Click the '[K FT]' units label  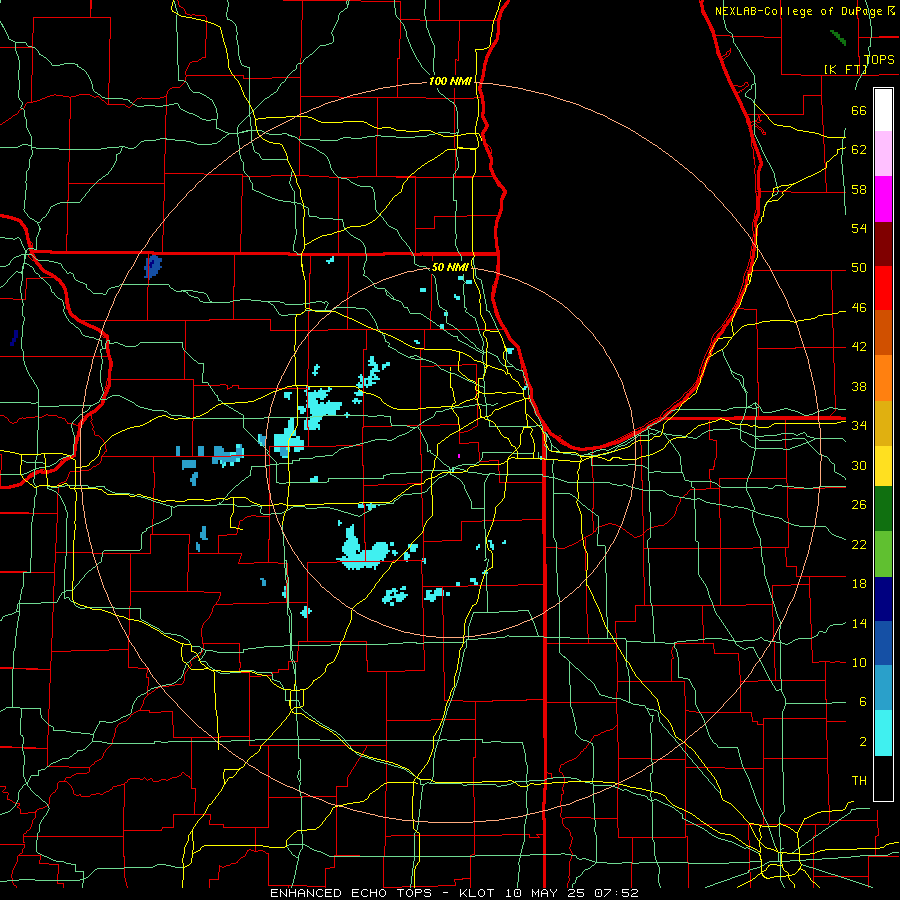click(845, 69)
